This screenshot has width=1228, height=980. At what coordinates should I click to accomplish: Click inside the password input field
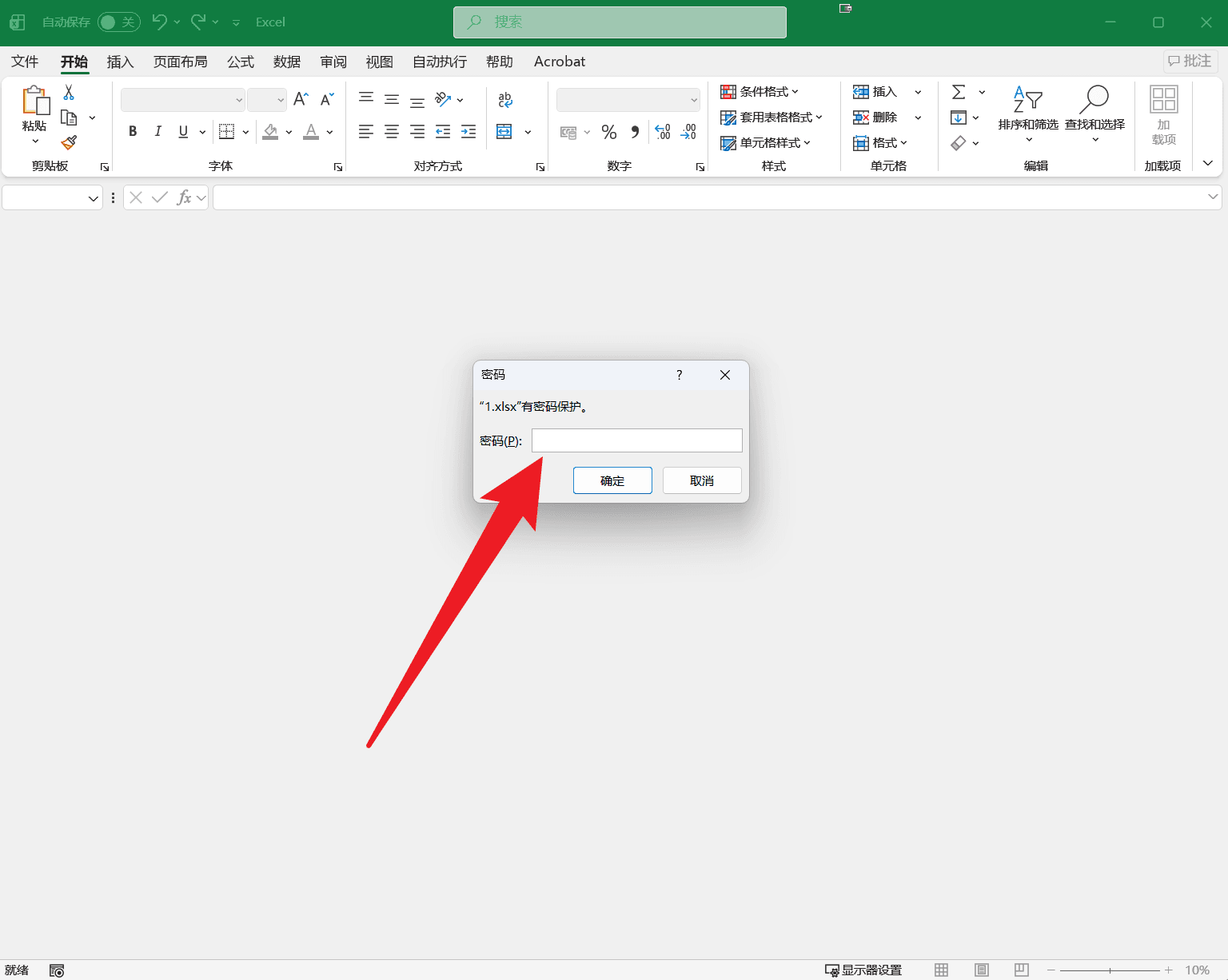pos(637,440)
